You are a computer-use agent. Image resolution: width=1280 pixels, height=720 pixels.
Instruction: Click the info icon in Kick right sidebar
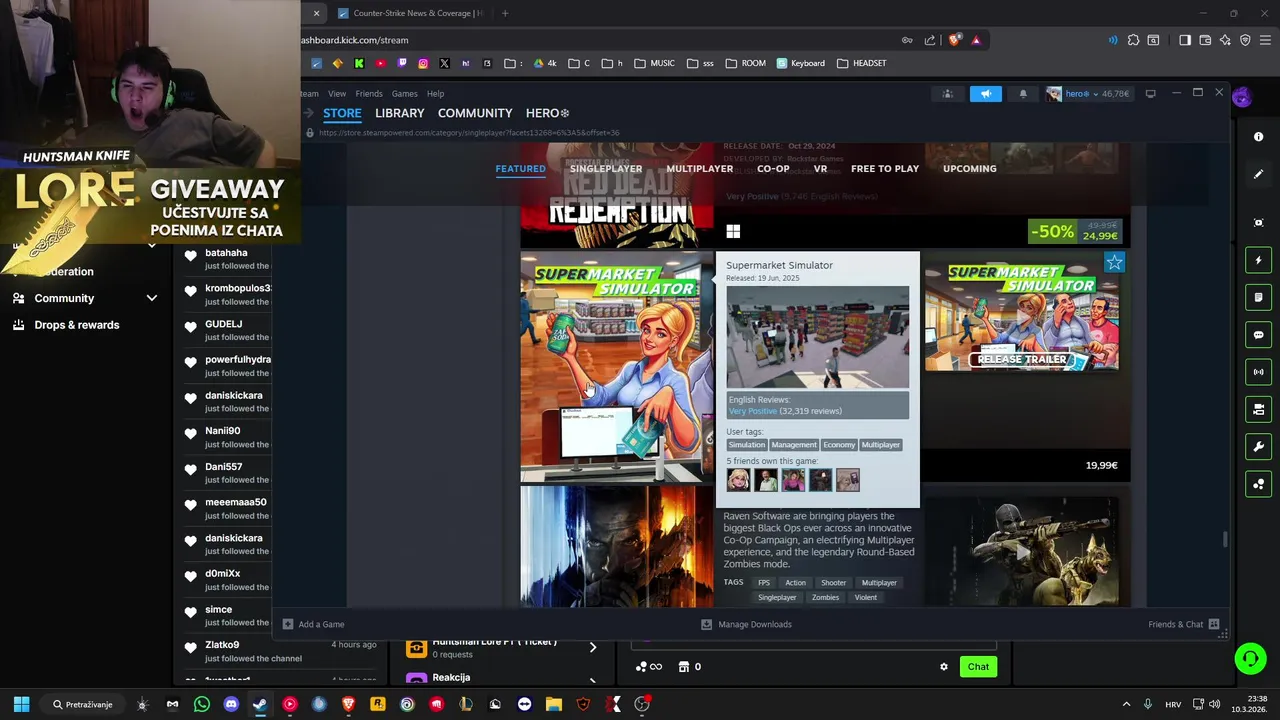[1259, 137]
